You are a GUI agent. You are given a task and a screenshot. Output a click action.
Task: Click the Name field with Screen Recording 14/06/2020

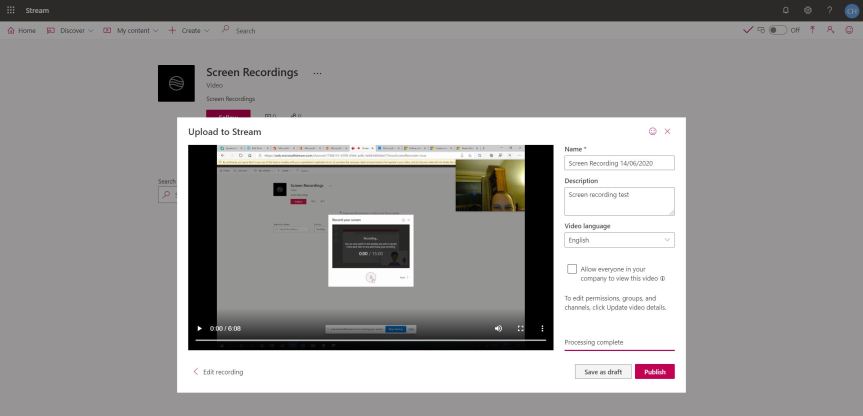click(619, 163)
